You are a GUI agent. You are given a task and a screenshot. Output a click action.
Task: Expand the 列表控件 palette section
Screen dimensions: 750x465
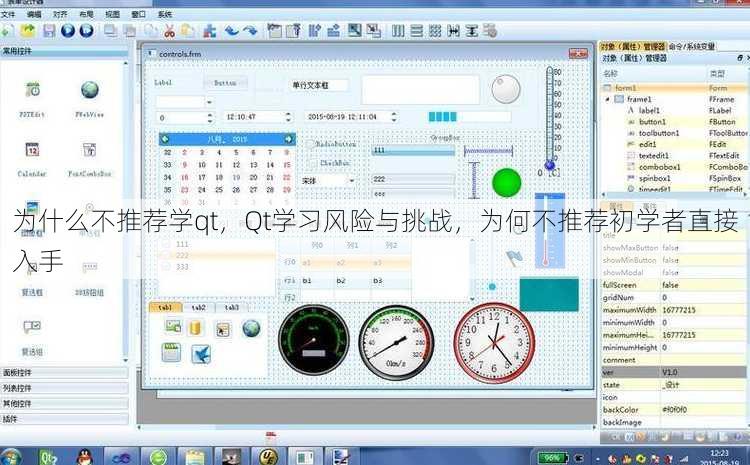tap(64, 388)
